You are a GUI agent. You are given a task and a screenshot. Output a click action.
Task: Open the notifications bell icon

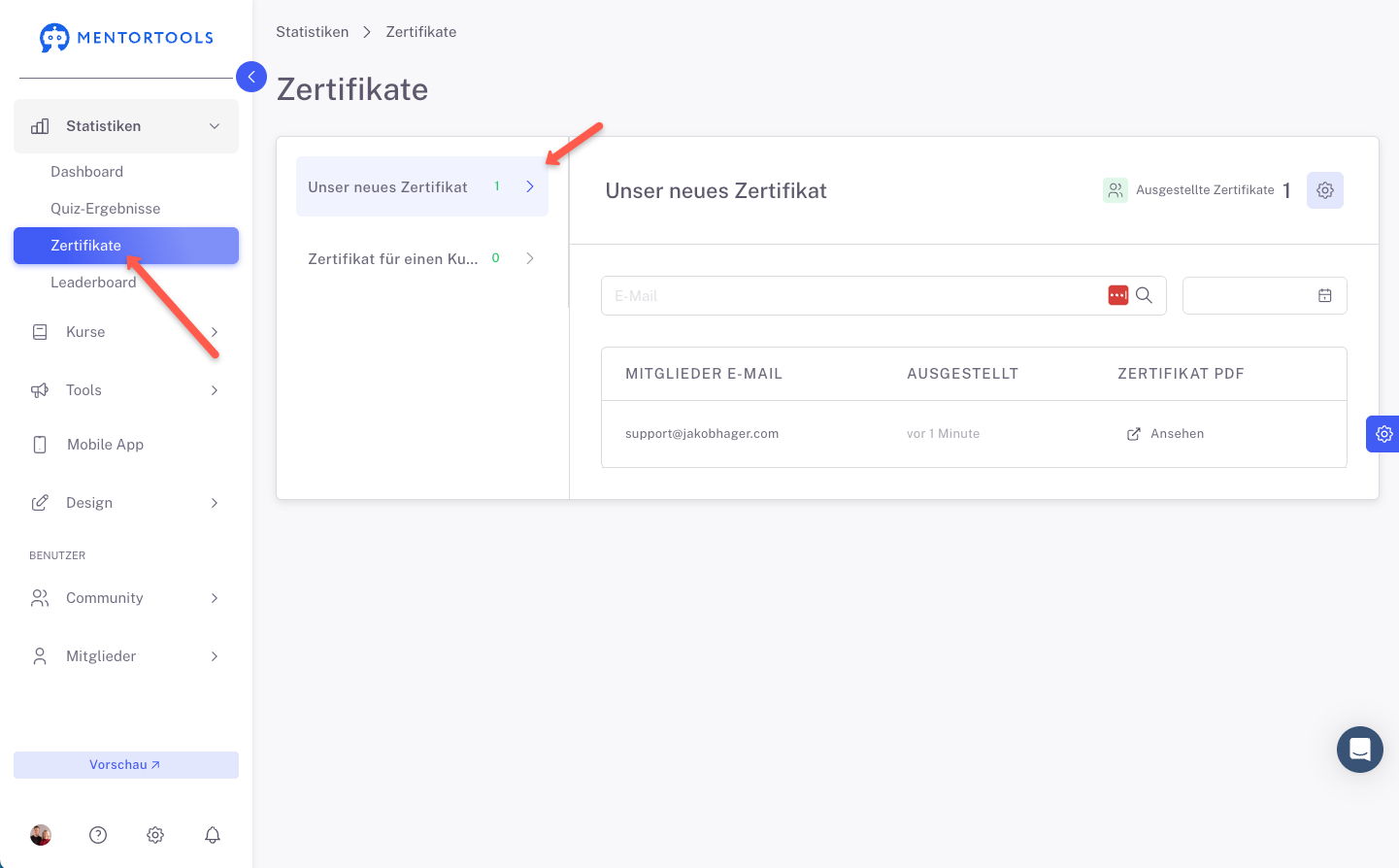click(x=213, y=835)
